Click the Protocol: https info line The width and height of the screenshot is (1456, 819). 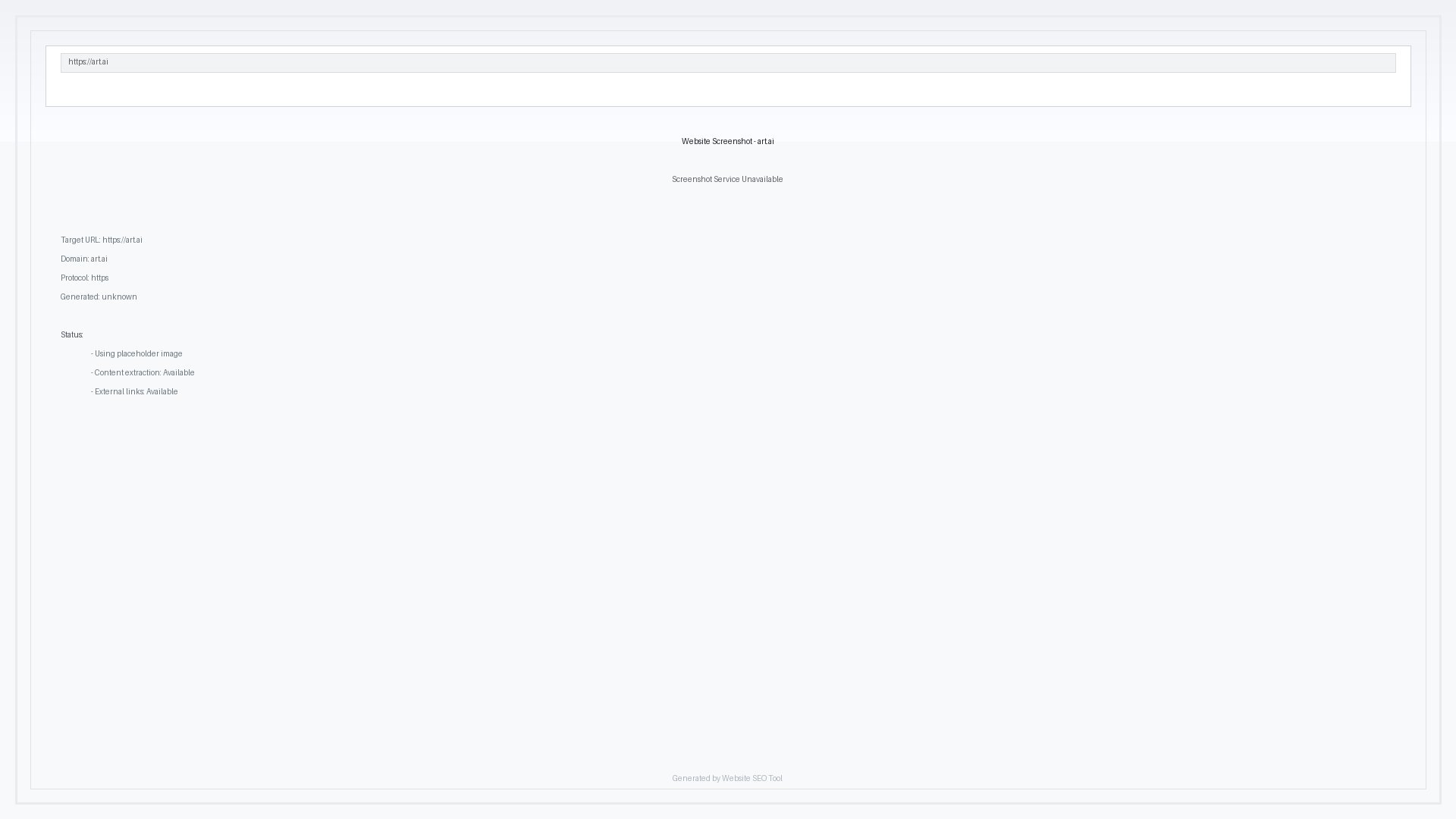coord(85,278)
